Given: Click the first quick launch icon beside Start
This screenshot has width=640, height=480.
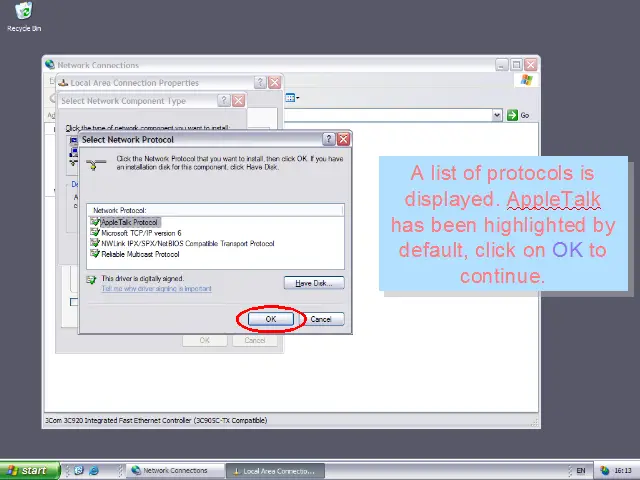Looking at the screenshot, I should (x=79, y=471).
